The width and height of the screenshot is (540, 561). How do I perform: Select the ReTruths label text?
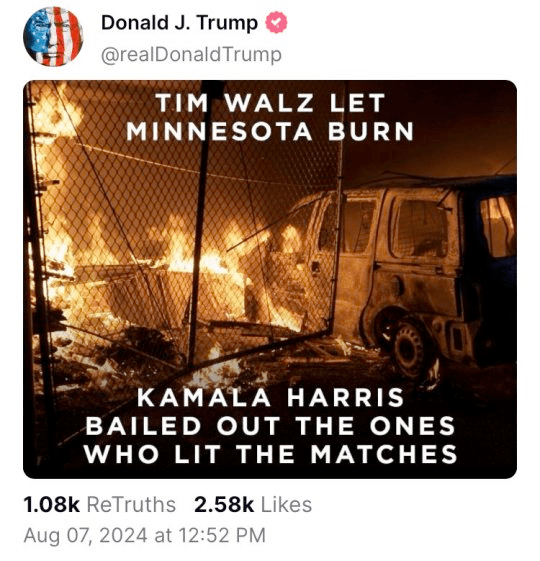coord(131,505)
